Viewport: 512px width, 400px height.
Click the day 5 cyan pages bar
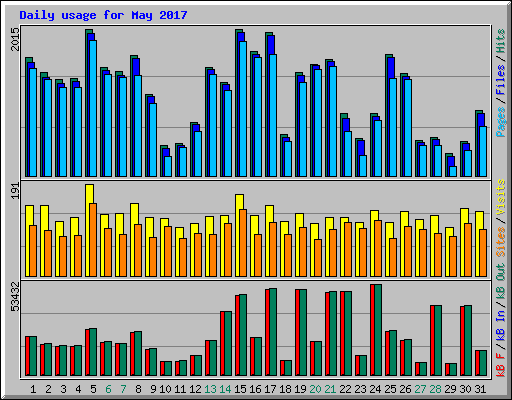coord(93,108)
